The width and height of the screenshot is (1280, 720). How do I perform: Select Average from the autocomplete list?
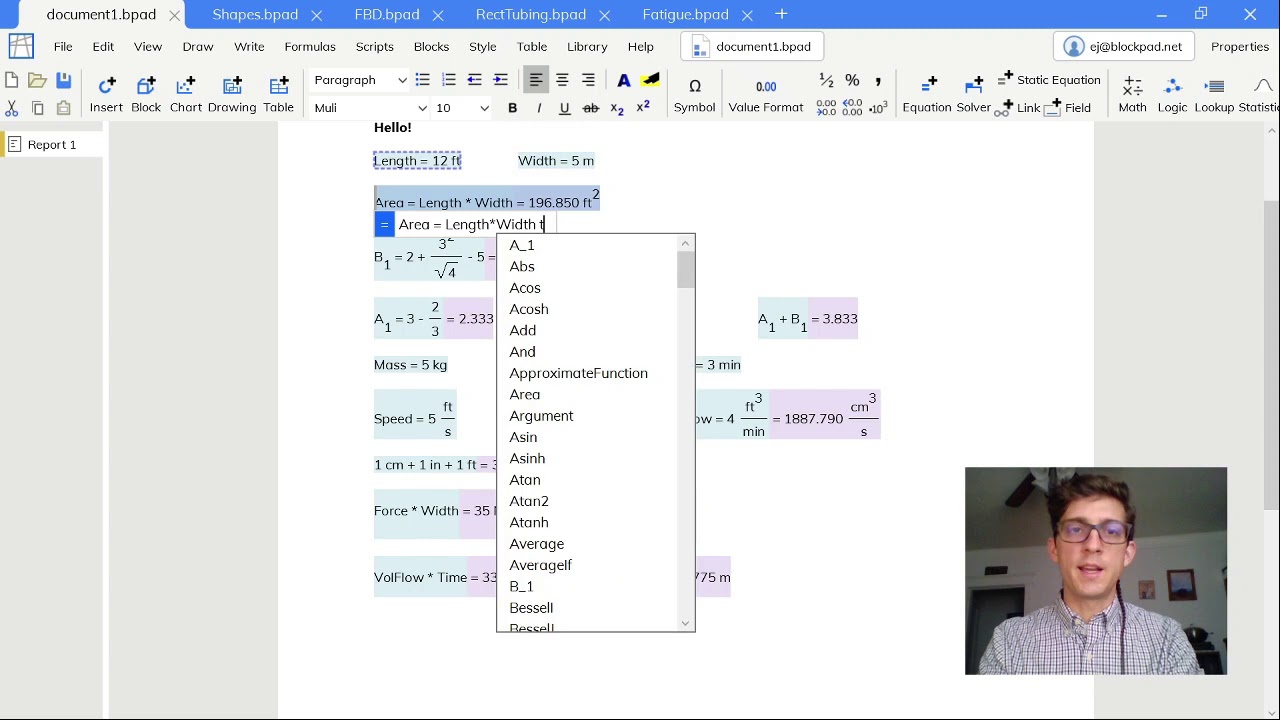pos(536,544)
